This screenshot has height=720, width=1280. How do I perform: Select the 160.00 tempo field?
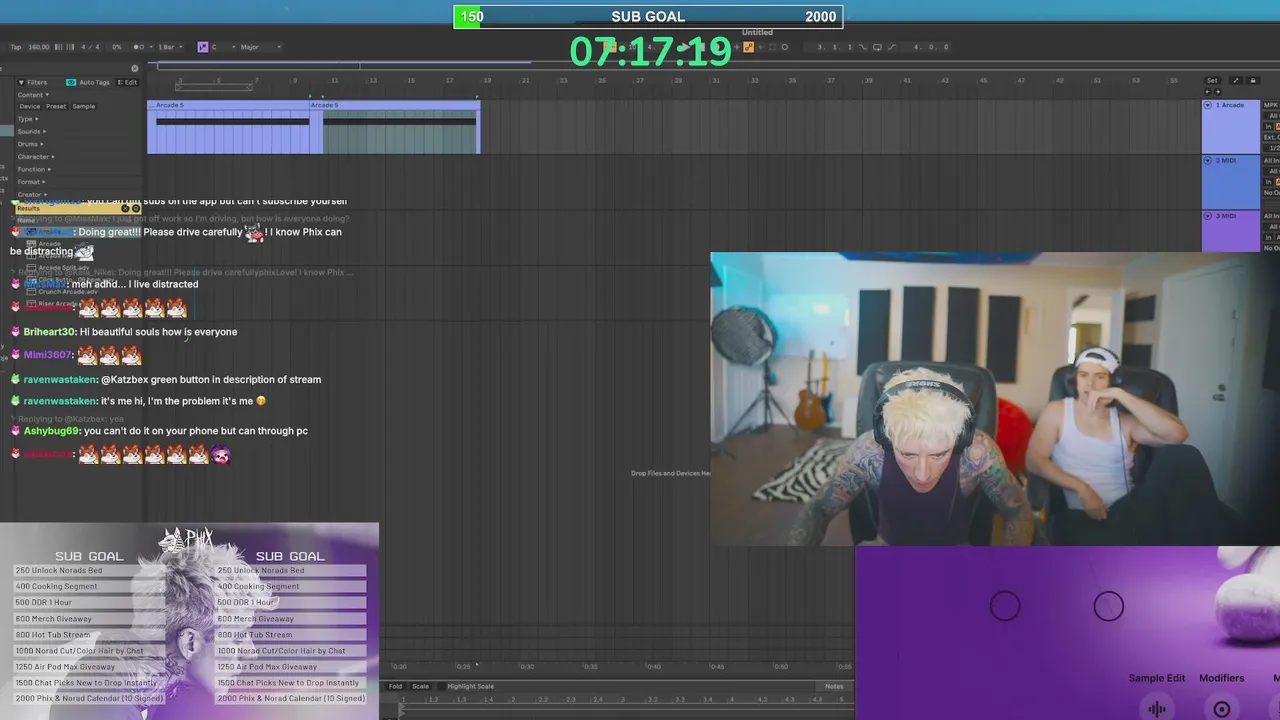point(39,47)
